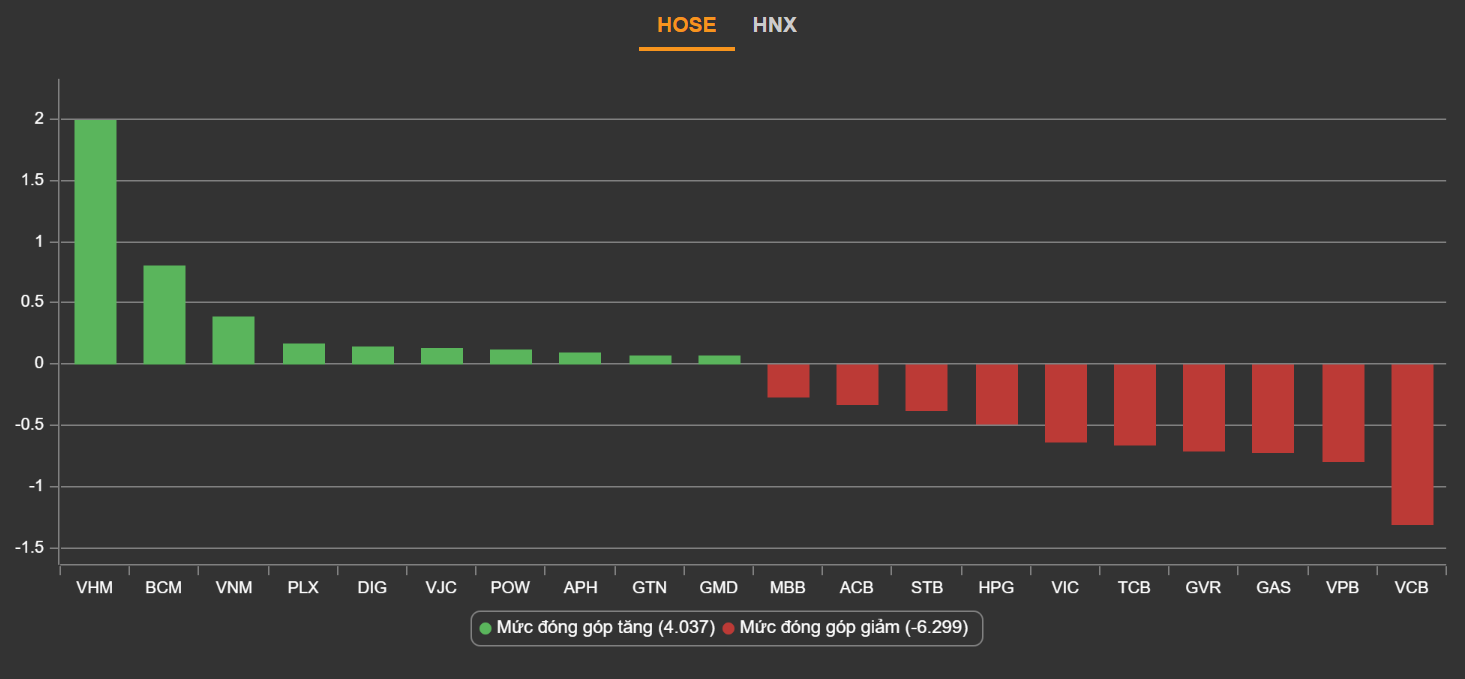
Task: Click the red MBB bar
Action: (788, 381)
